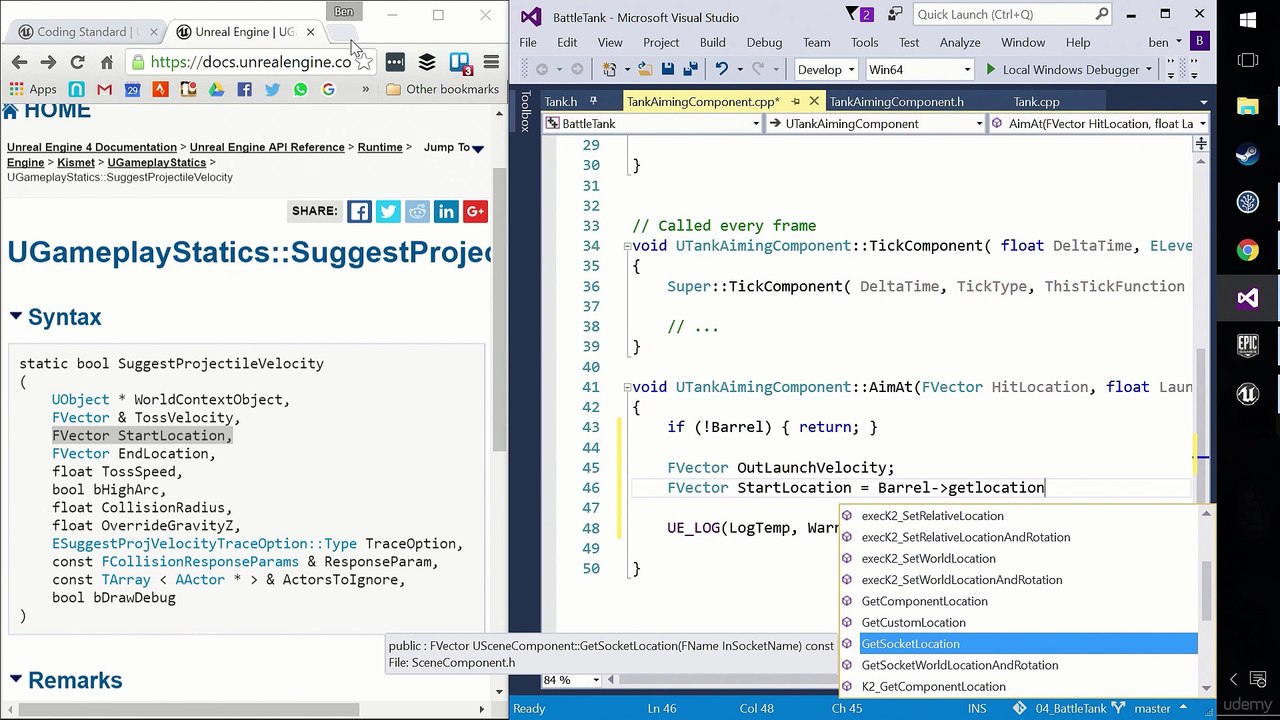This screenshot has width=1280, height=720.
Task: Follow the UGameplayStatics breadcrumb link
Action: [x=156, y=162]
